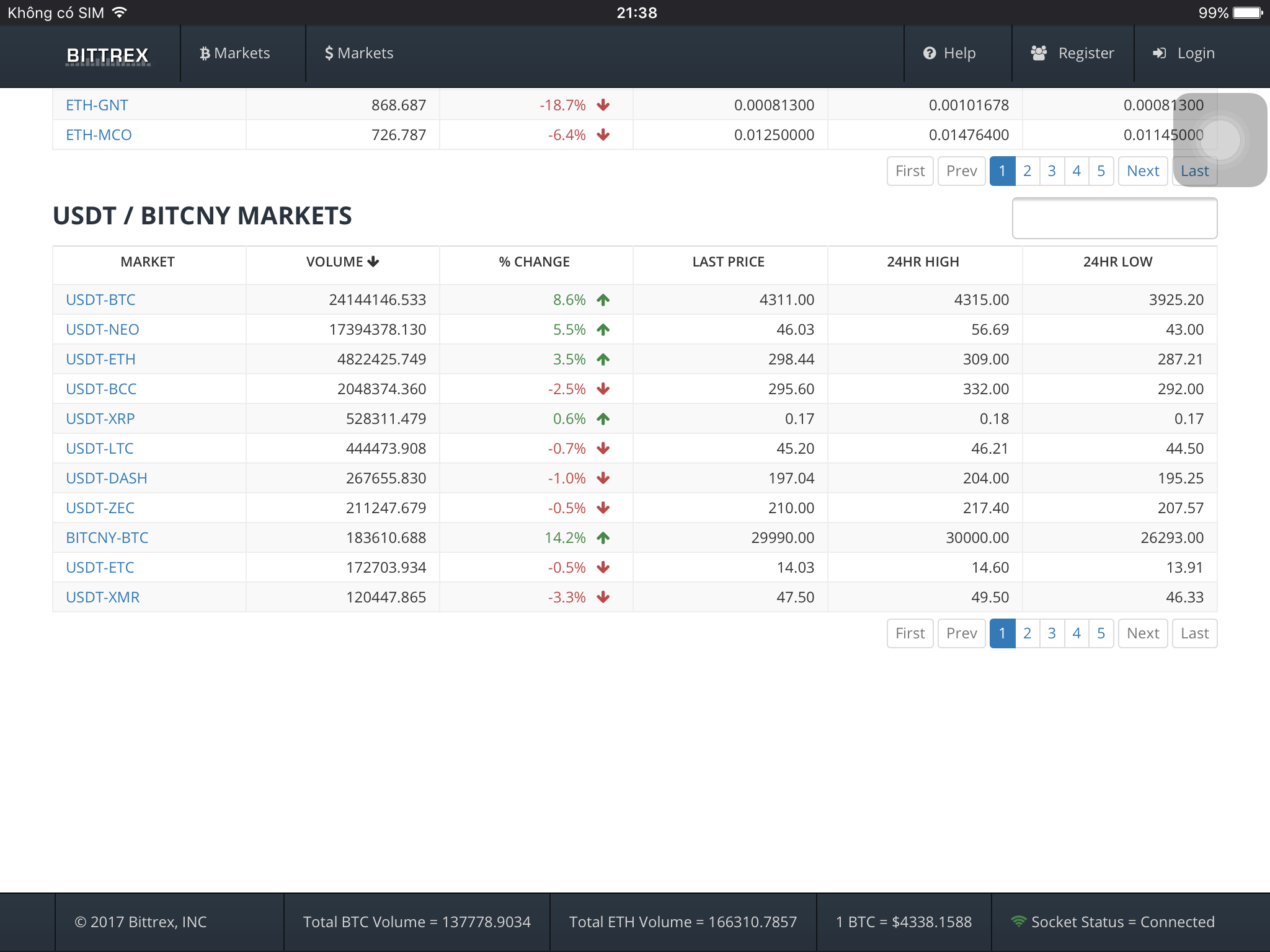Screen dimensions: 1270x952
Task: Sort by 24HR Low column header
Action: [1118, 262]
